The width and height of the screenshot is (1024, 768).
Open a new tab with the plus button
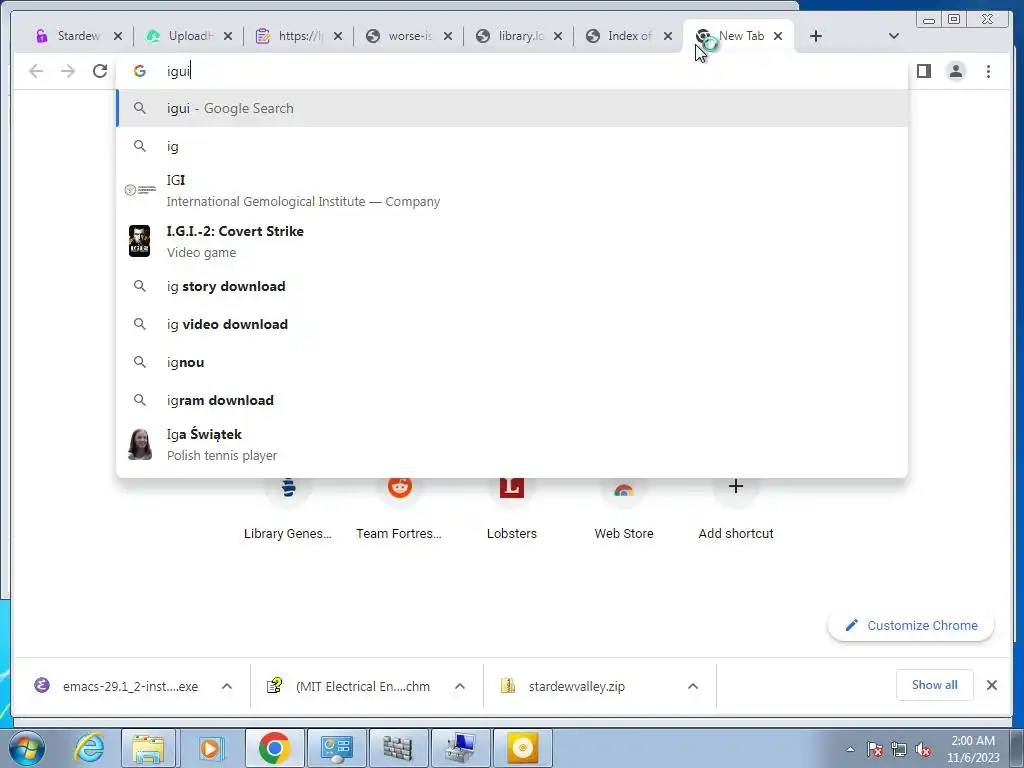pos(816,36)
